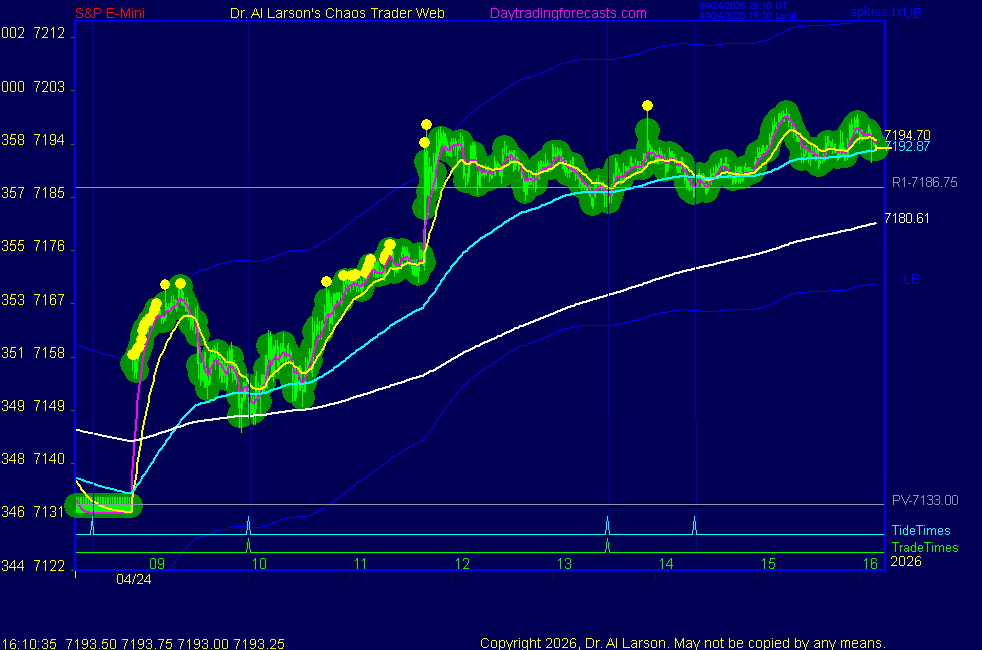Screen dimensions: 982x650
Task: Click the TideTimes spike near 14:15
Action: [x=695, y=523]
